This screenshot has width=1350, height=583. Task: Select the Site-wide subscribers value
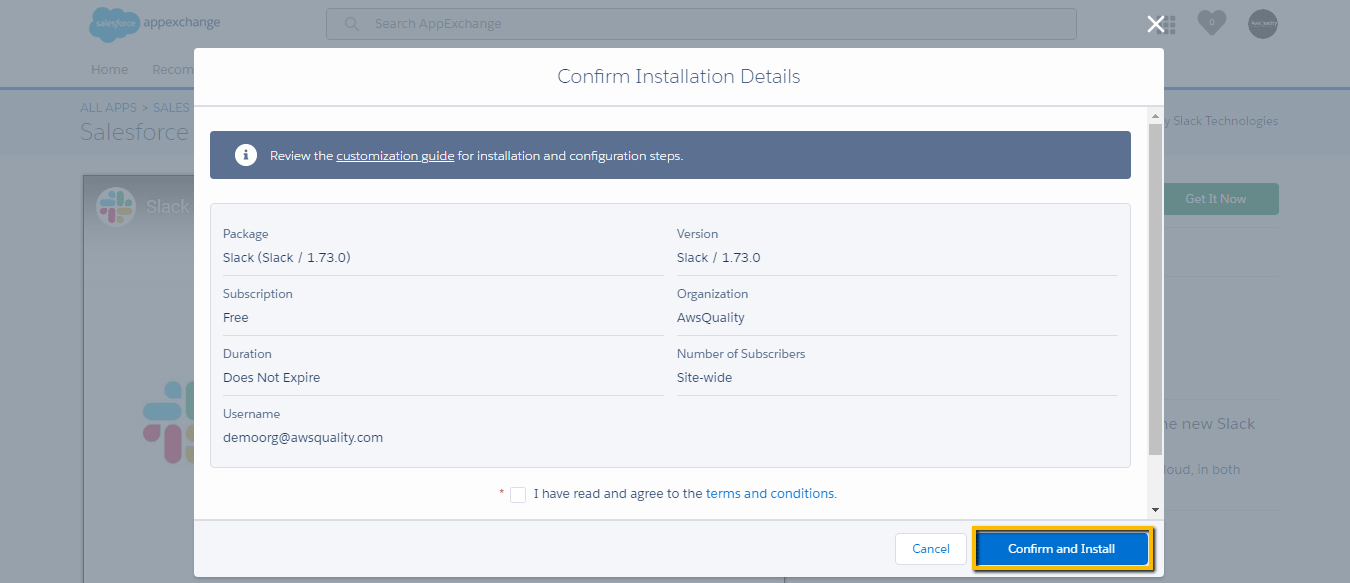pos(705,378)
